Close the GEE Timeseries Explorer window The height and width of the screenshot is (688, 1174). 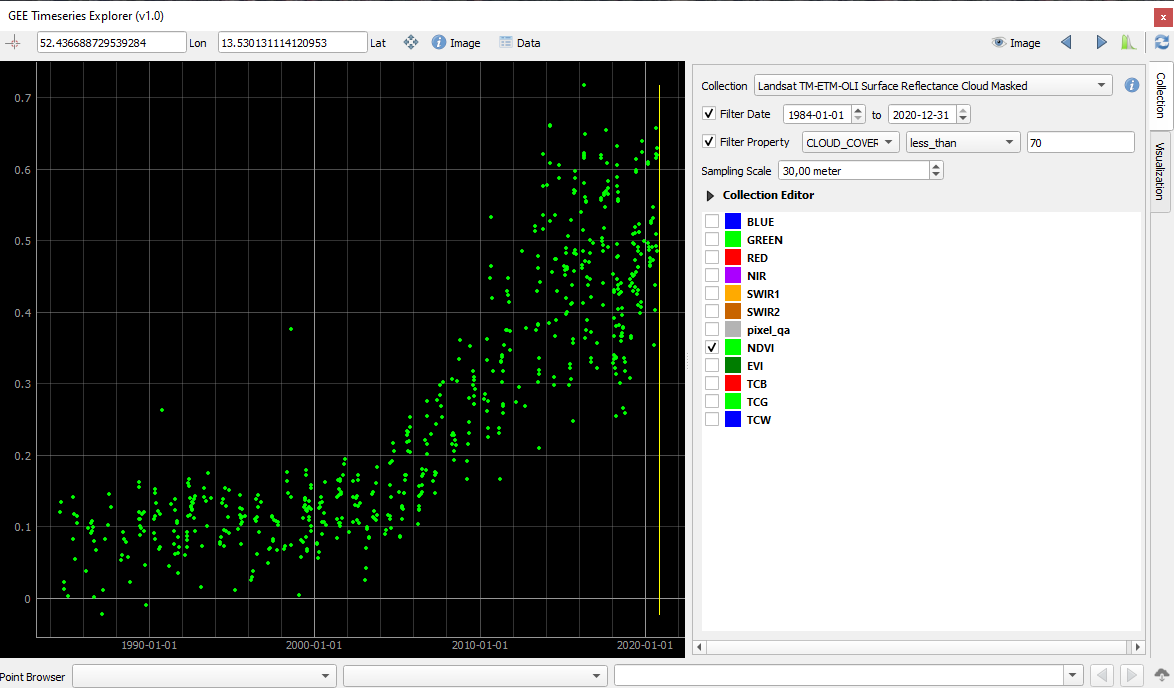[x=1163, y=16]
